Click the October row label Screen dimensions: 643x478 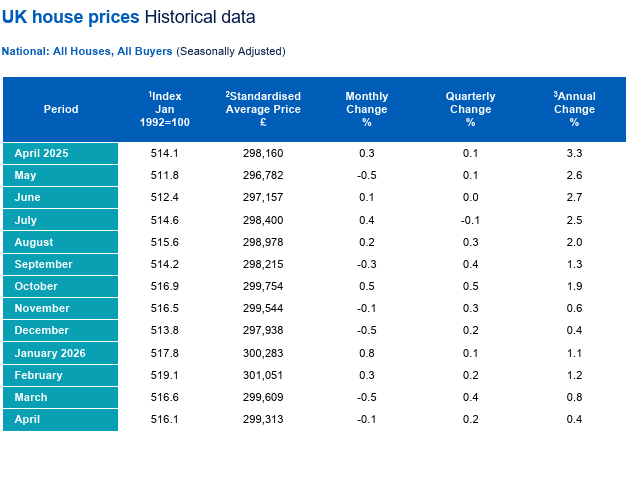pos(60,287)
